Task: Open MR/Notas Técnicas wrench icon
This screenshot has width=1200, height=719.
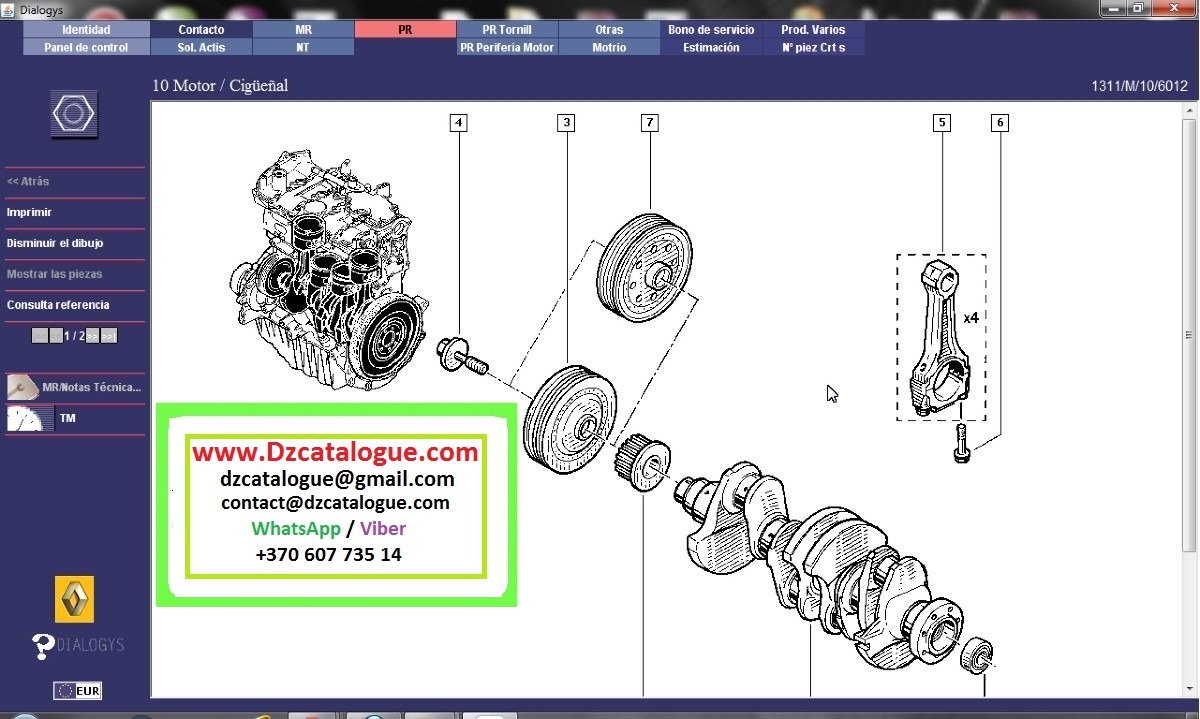Action: click(23, 387)
